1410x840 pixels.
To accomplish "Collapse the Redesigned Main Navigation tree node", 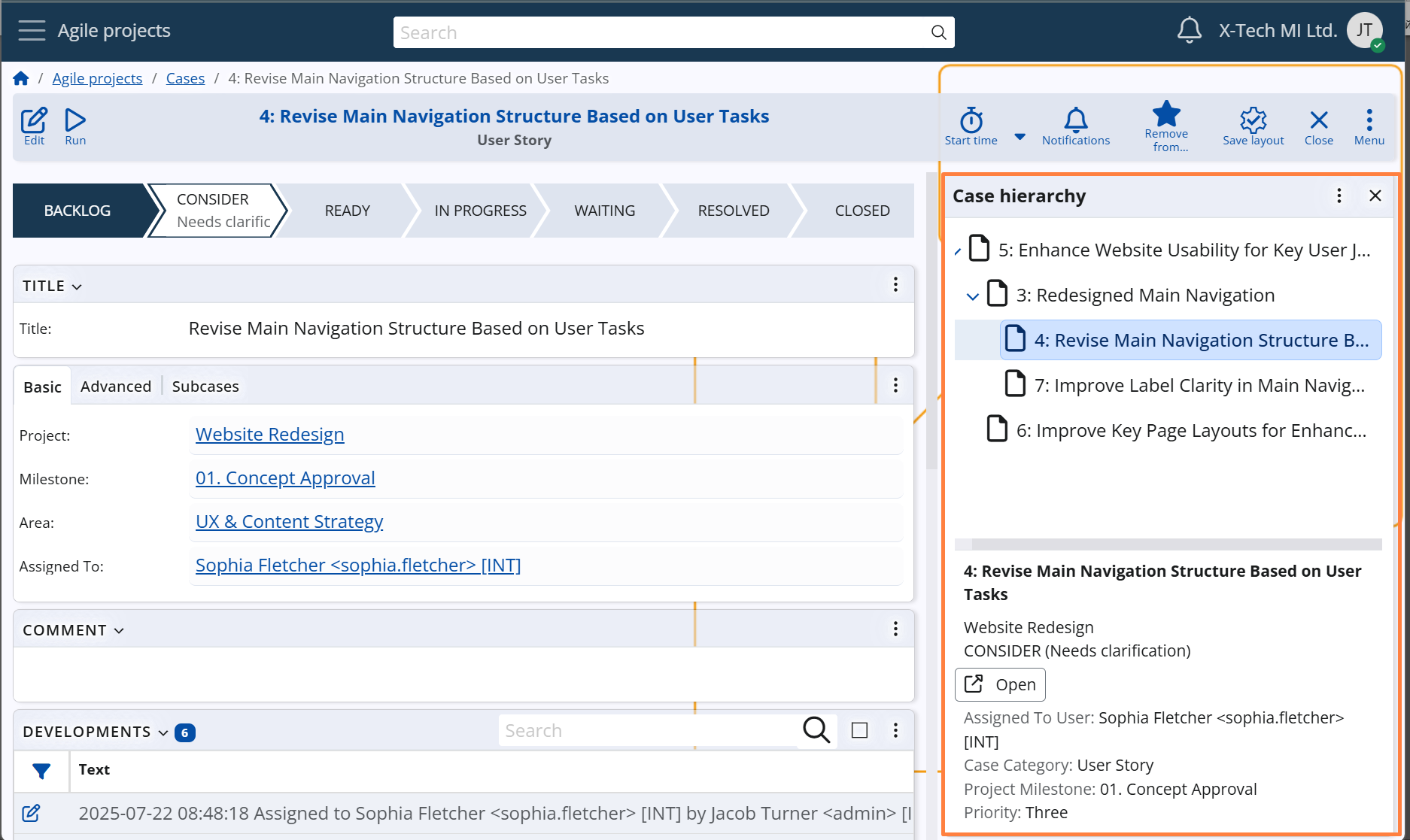I will click(972, 296).
